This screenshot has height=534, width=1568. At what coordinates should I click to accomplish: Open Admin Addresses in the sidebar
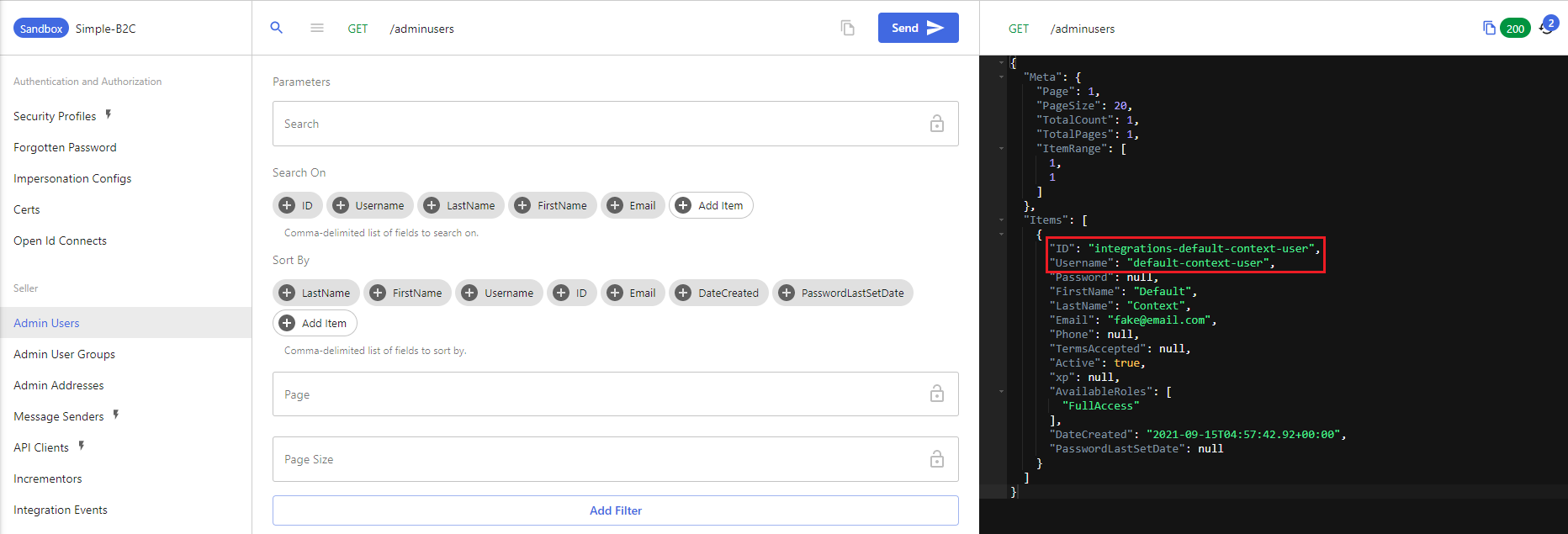coord(59,385)
